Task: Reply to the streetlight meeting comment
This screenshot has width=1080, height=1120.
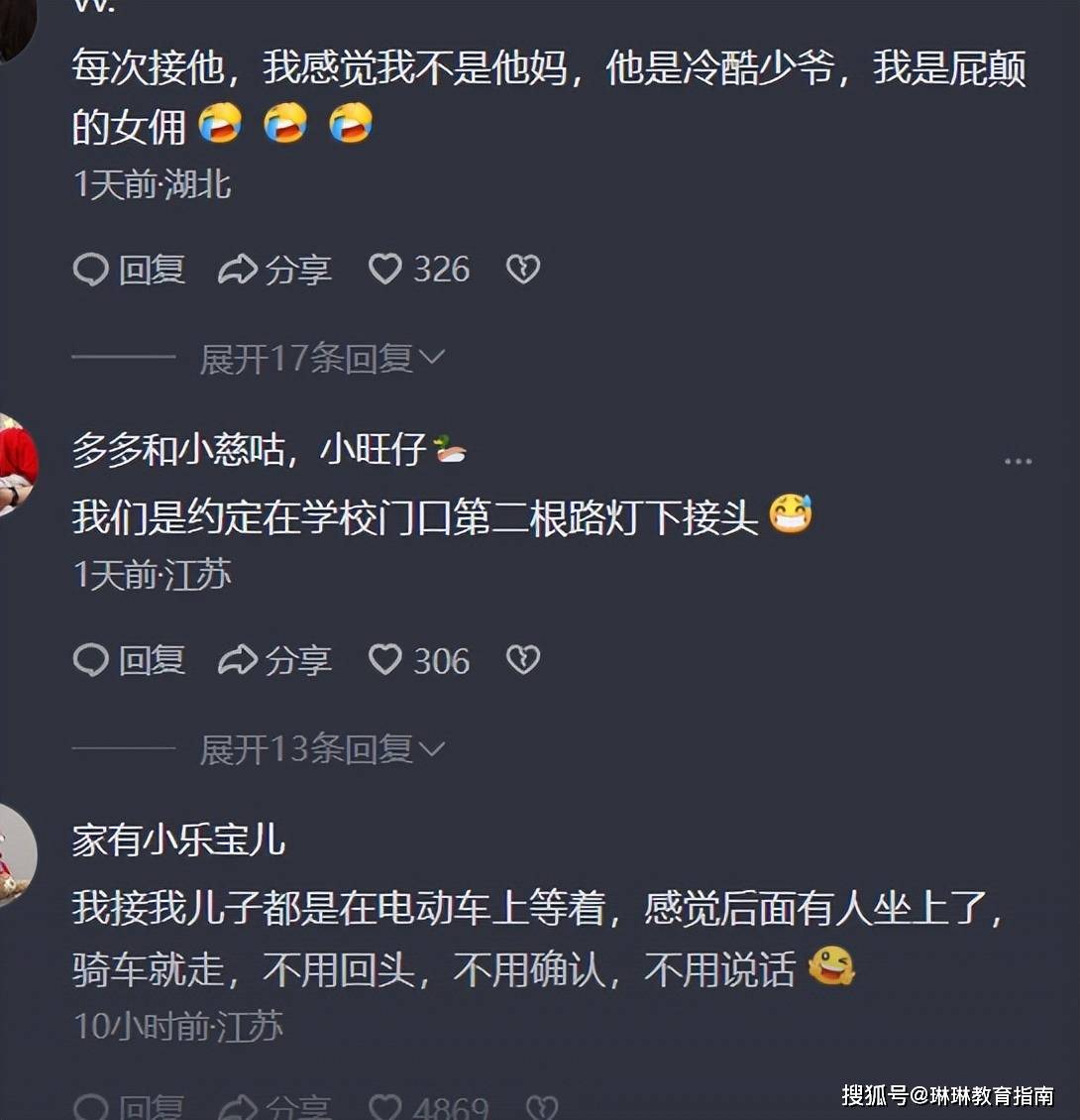Action: tap(129, 660)
